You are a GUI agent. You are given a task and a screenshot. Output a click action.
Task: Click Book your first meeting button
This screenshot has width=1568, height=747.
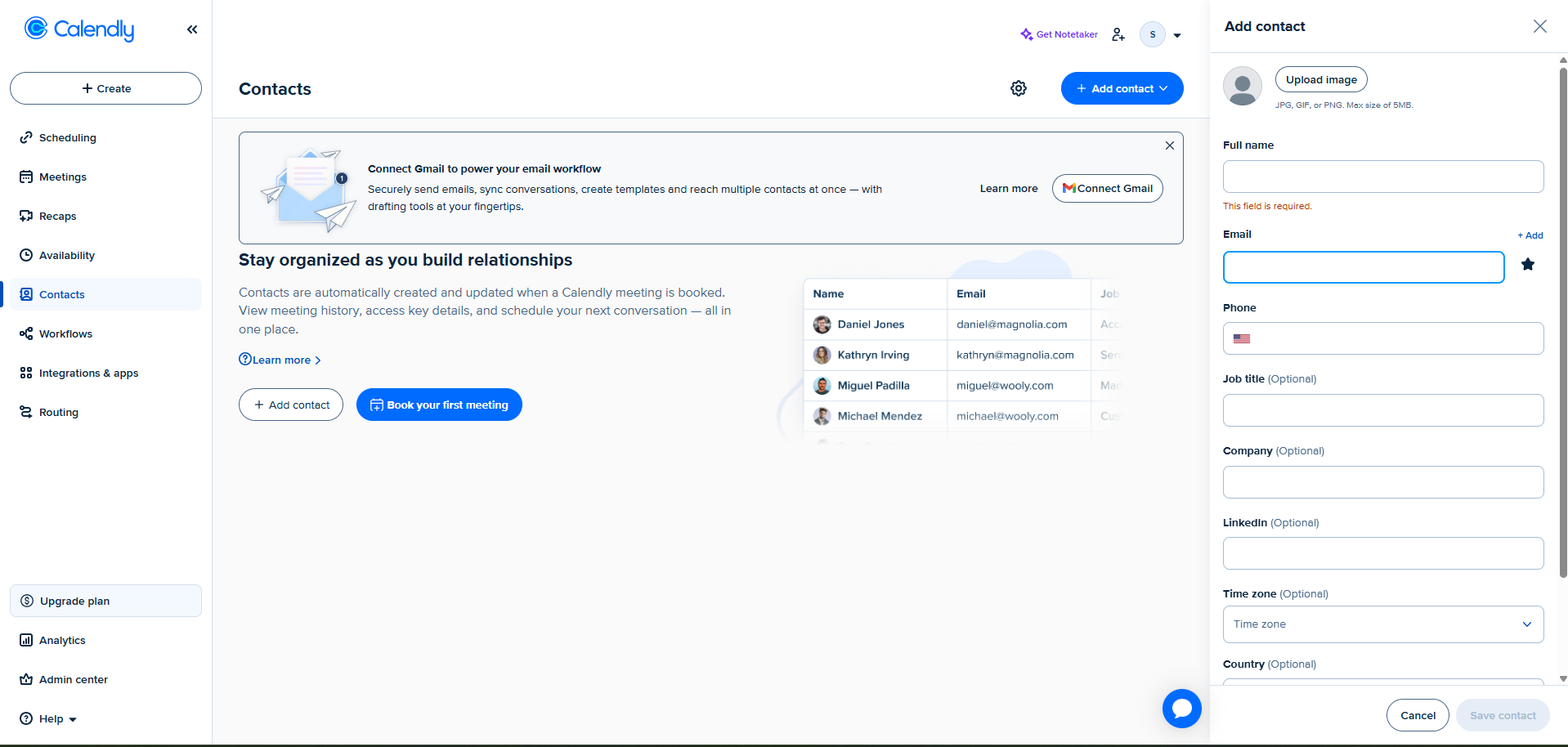(439, 405)
